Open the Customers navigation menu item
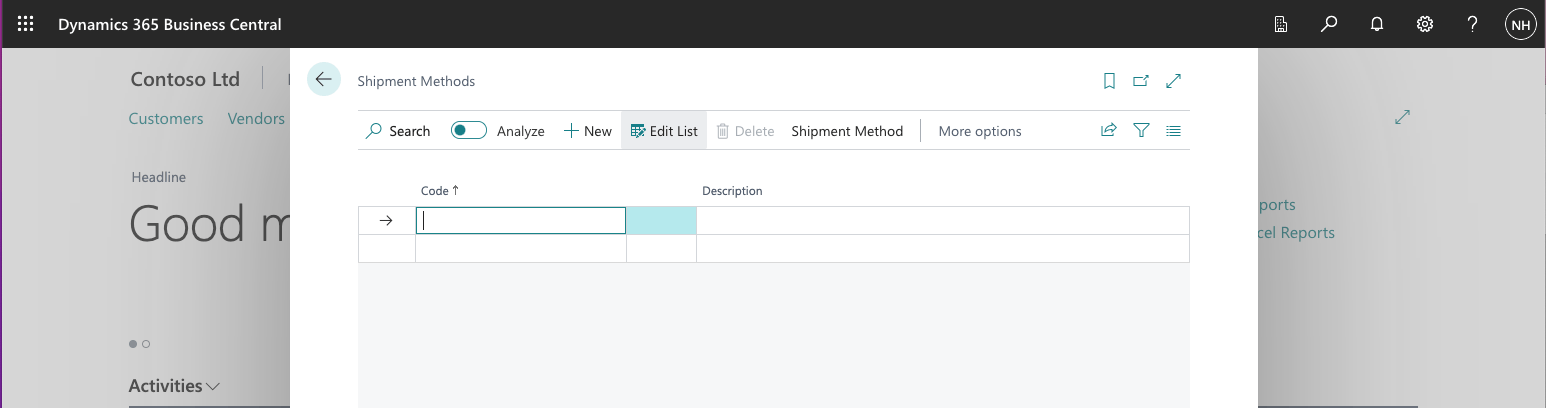1546x408 pixels. click(166, 118)
